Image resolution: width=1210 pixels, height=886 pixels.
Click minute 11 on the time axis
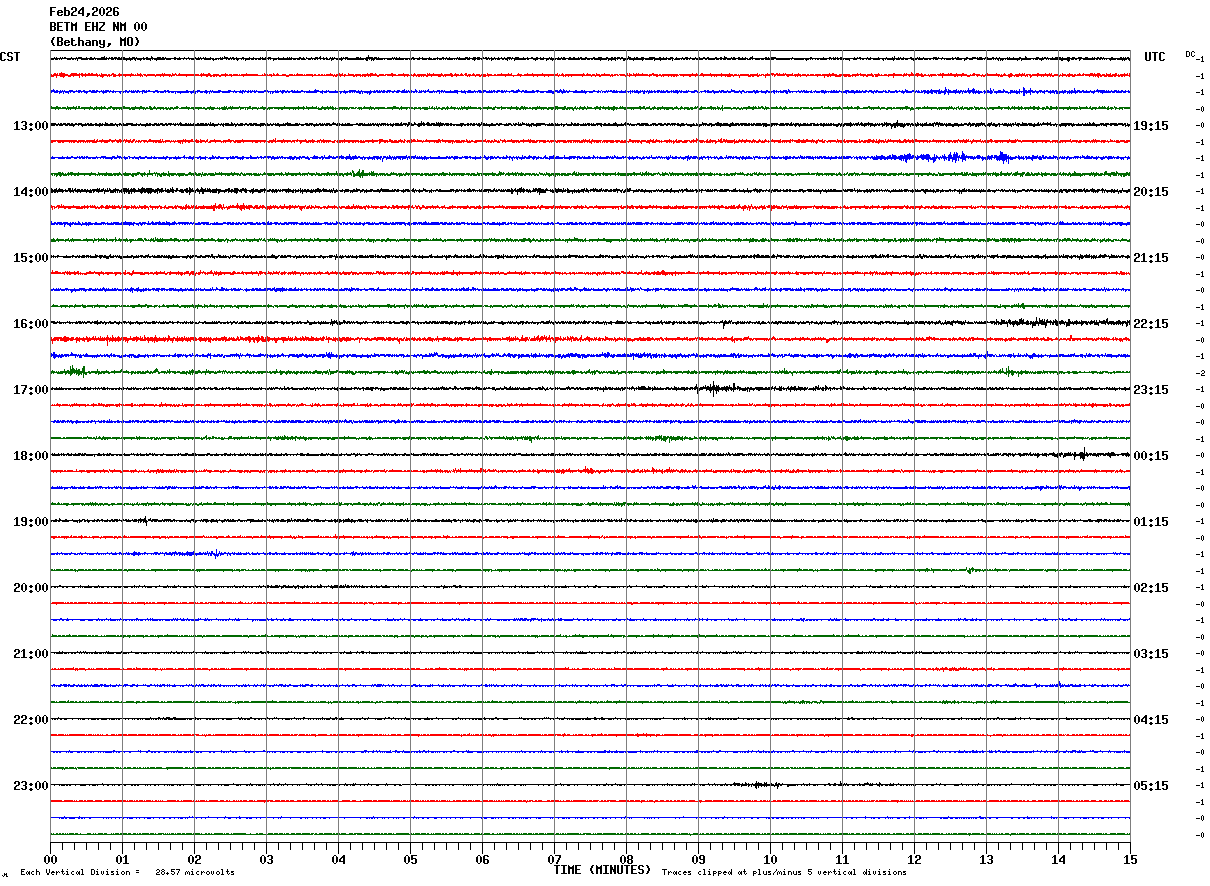pos(842,860)
